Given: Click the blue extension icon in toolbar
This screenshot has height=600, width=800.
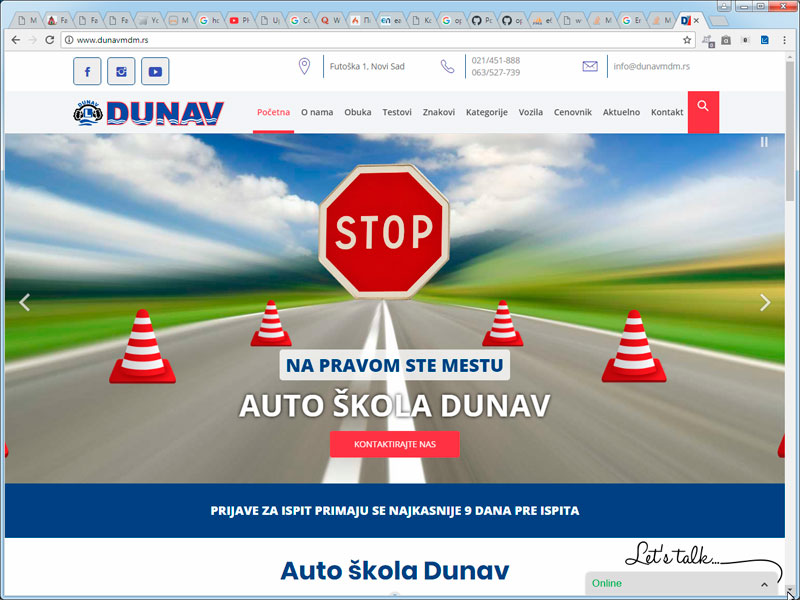Looking at the screenshot, I should tap(764, 40).
